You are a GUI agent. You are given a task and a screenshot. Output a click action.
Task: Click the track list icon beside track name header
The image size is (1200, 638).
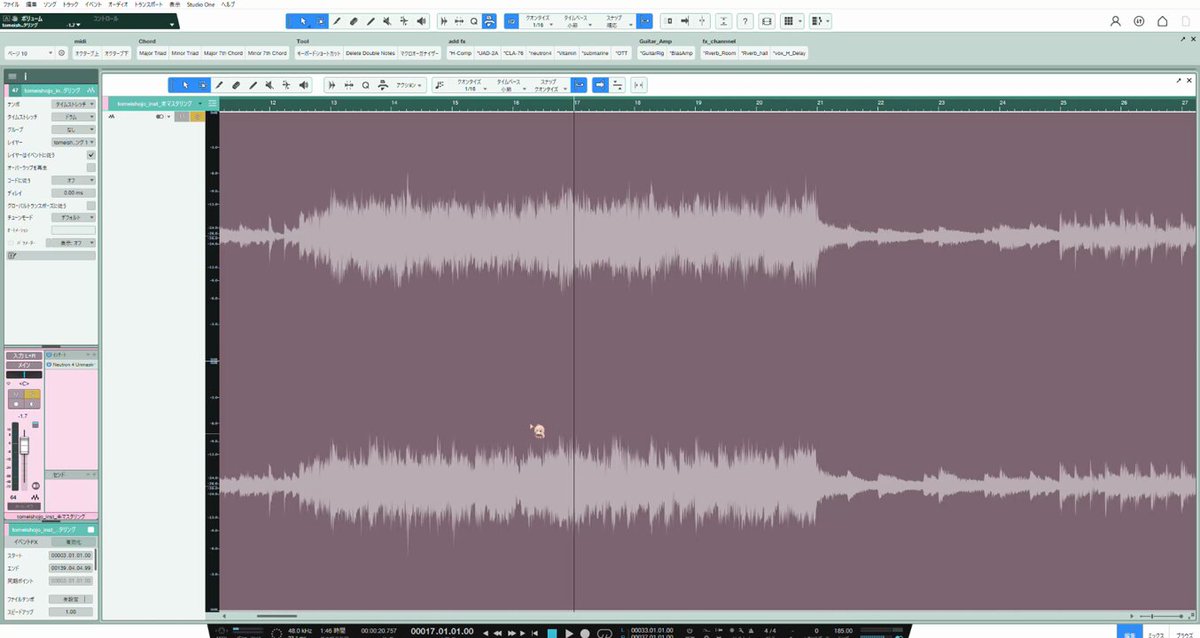click(212, 103)
